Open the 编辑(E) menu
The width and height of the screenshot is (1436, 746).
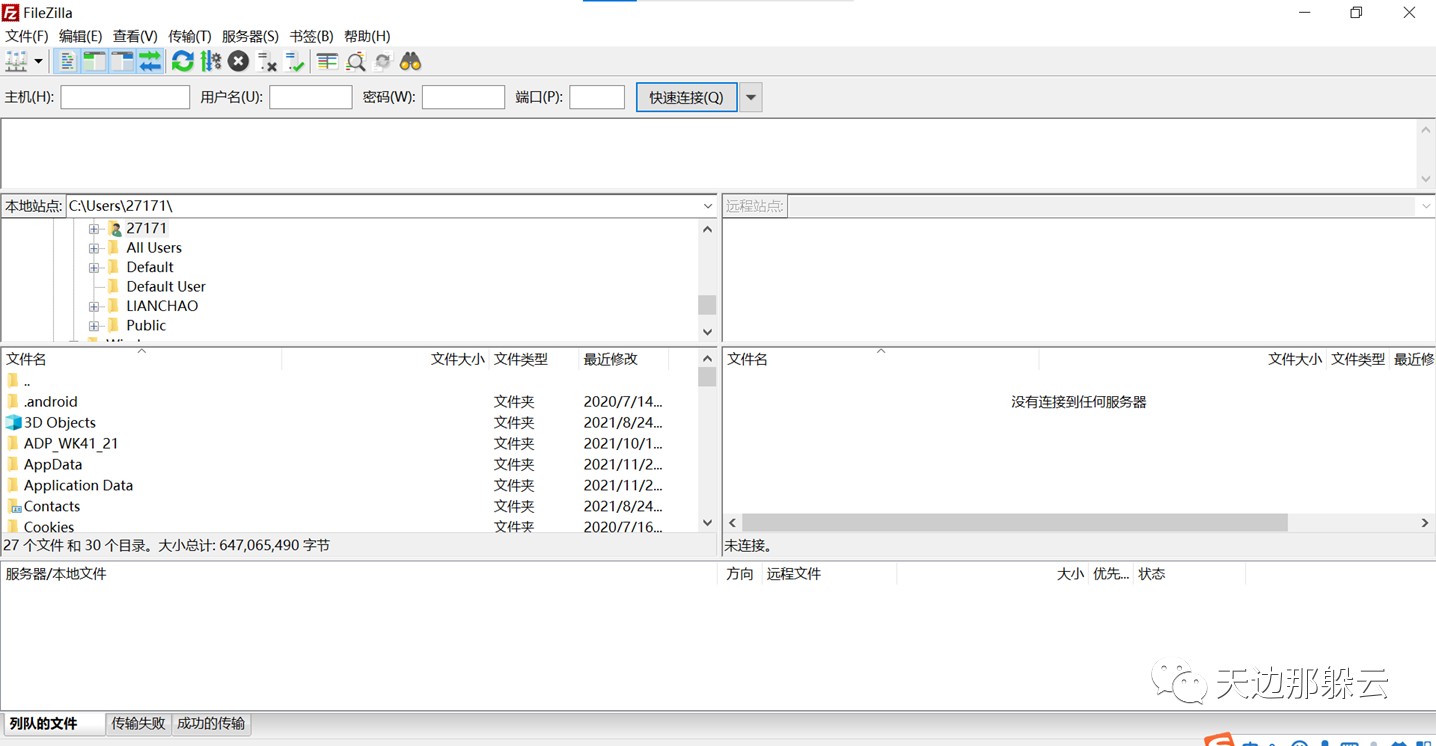coord(81,36)
